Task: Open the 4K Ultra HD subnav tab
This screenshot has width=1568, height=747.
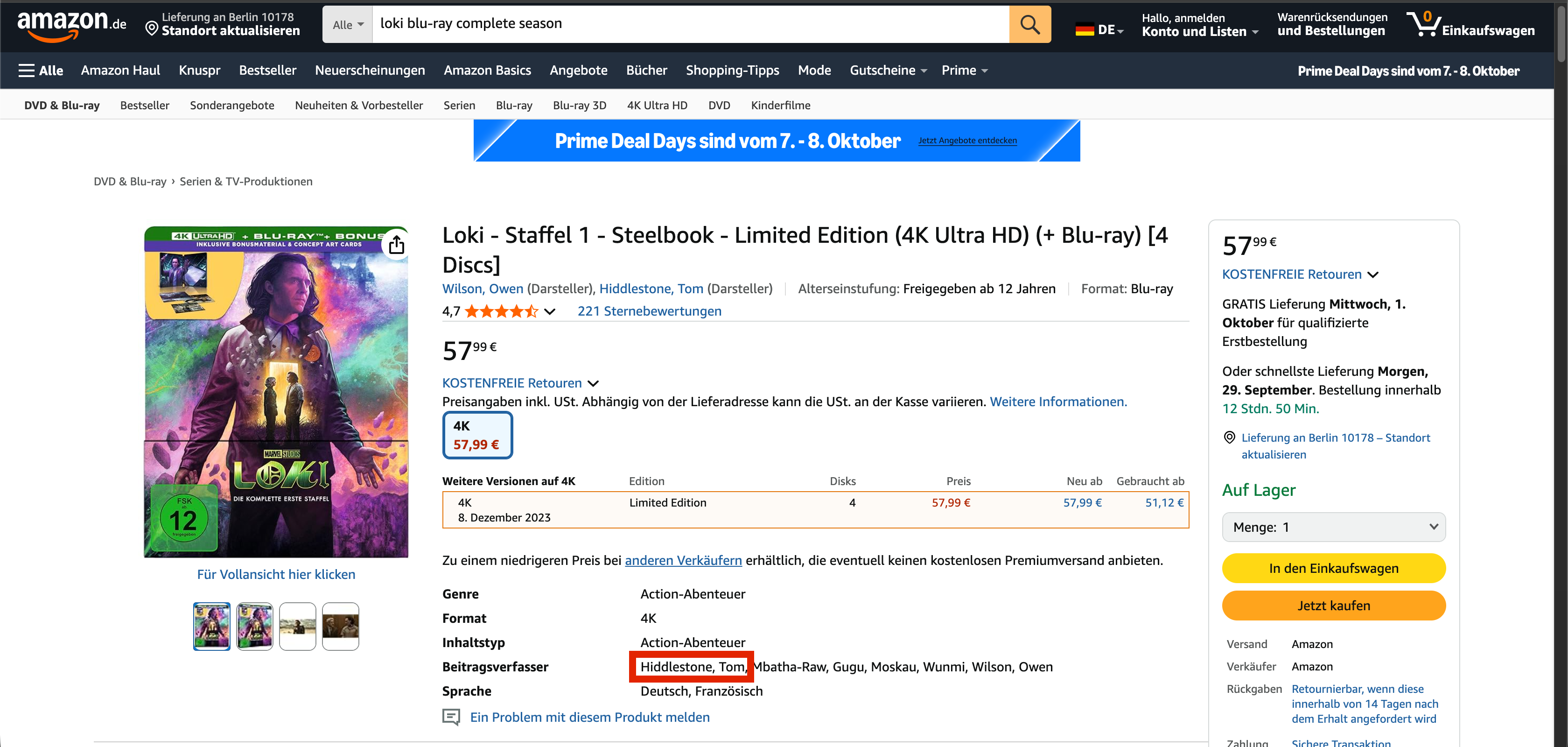Action: tap(657, 106)
